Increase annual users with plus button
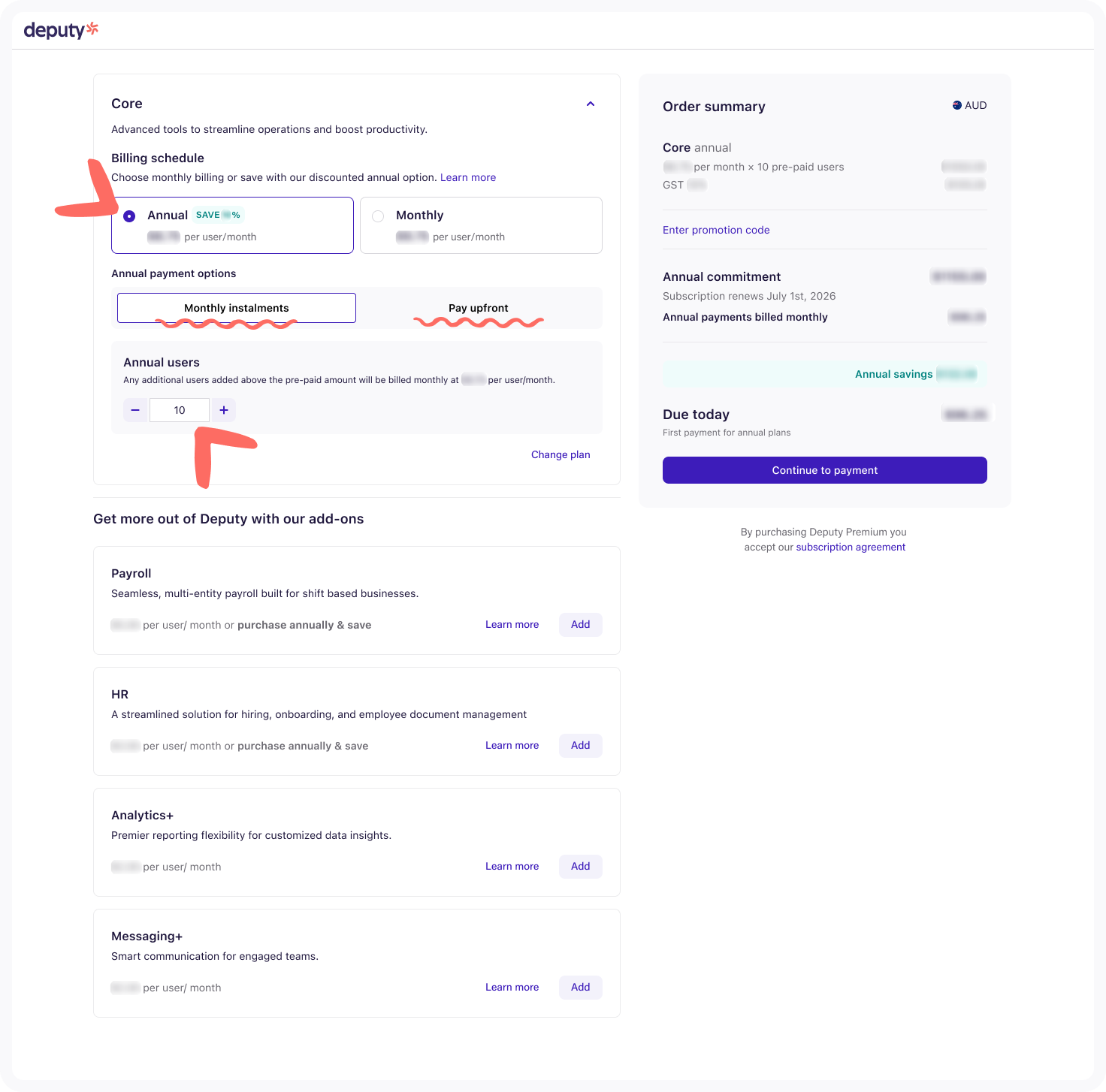This screenshot has height=1092, width=1106. pos(224,410)
